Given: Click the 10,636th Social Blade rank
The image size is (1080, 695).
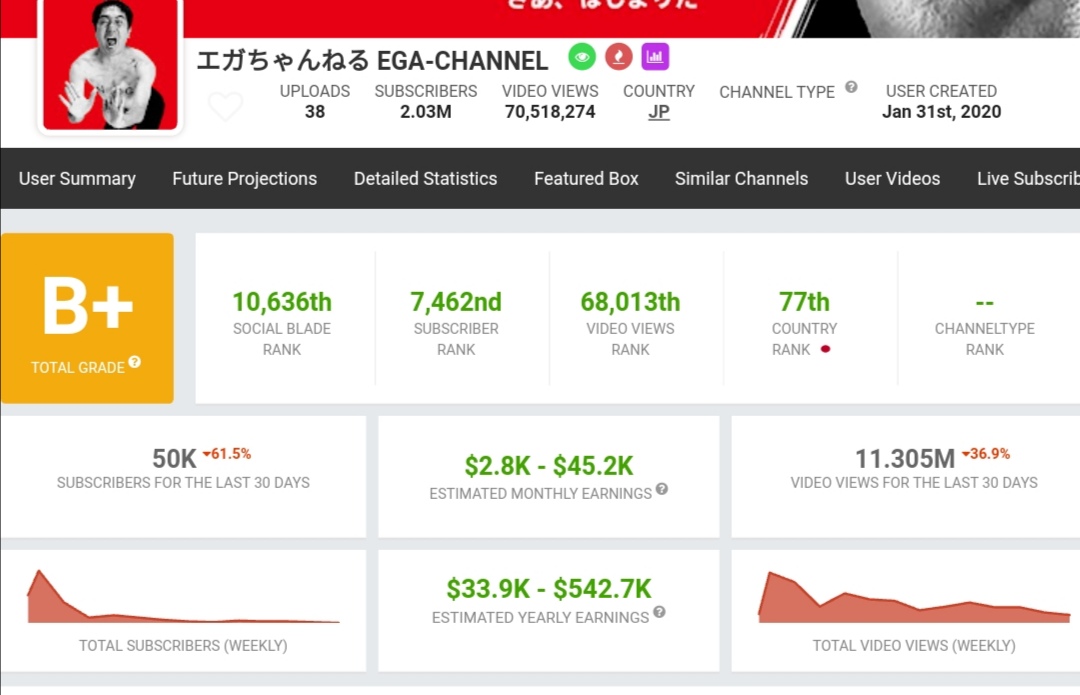Looking at the screenshot, I should (282, 302).
